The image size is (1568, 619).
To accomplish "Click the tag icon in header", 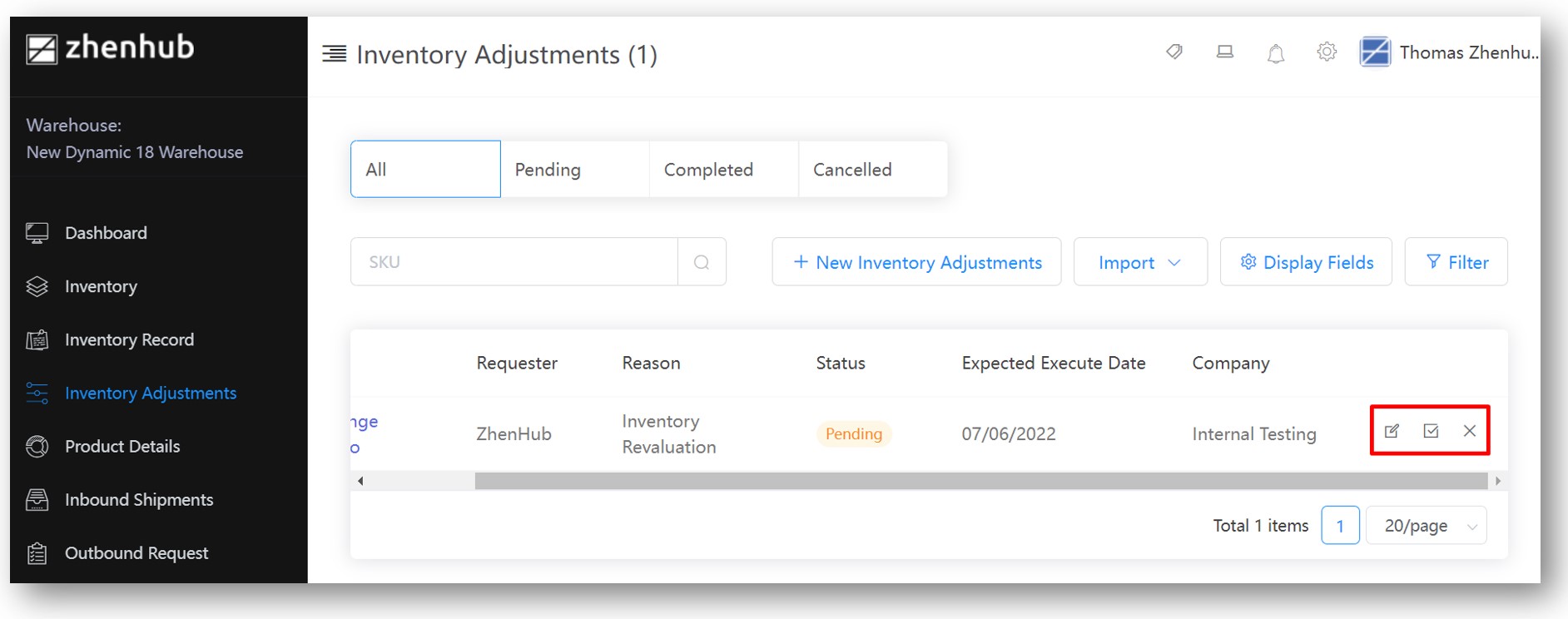I will pos(1174,52).
